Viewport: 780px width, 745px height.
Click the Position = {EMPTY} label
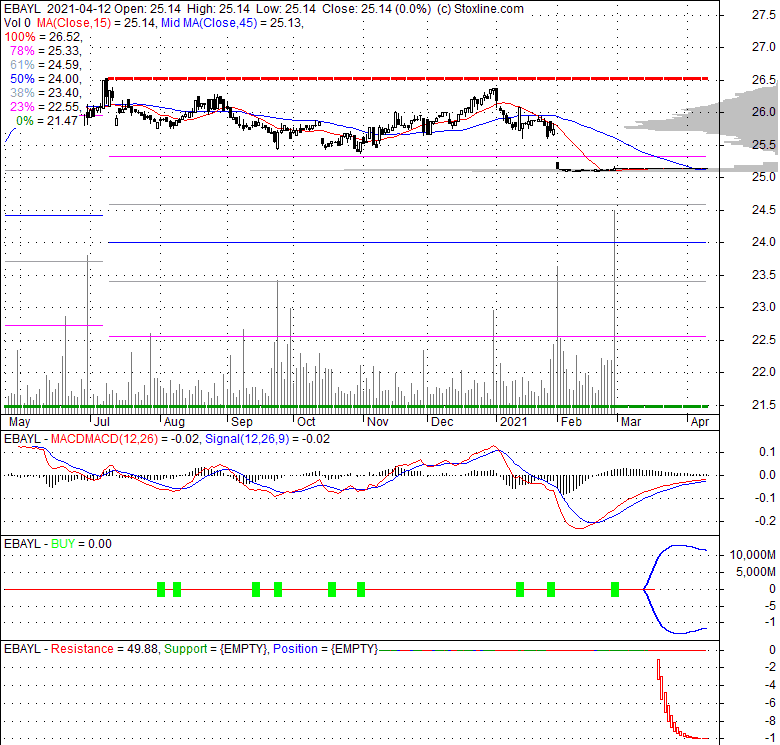[326, 649]
